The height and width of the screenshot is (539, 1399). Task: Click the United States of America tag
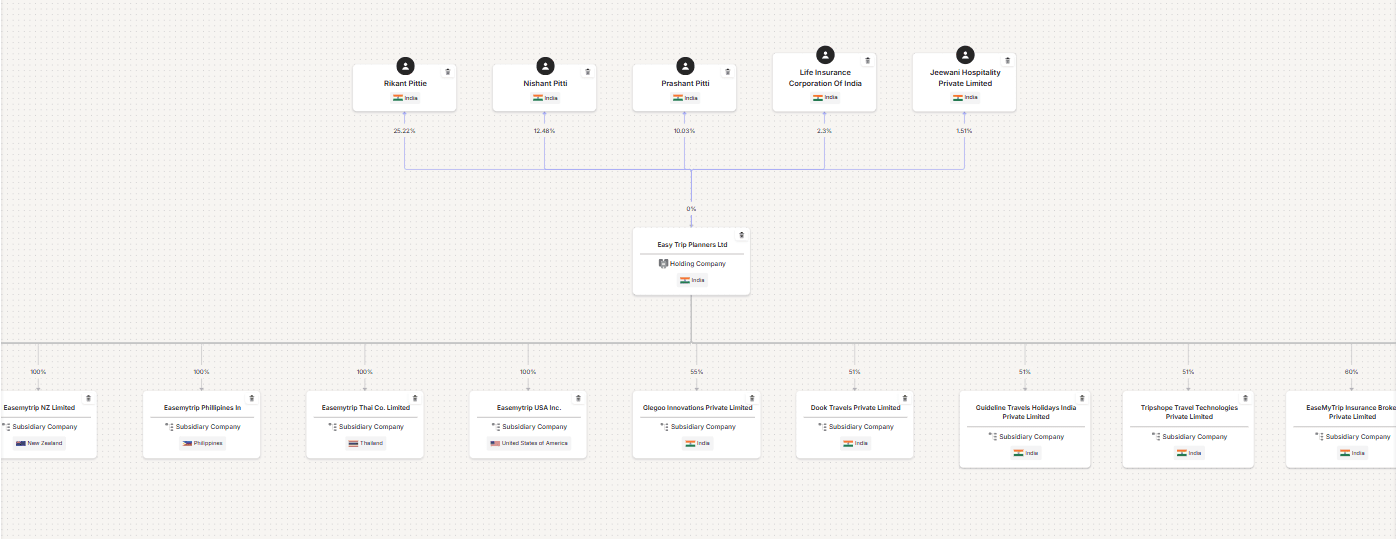pos(528,443)
